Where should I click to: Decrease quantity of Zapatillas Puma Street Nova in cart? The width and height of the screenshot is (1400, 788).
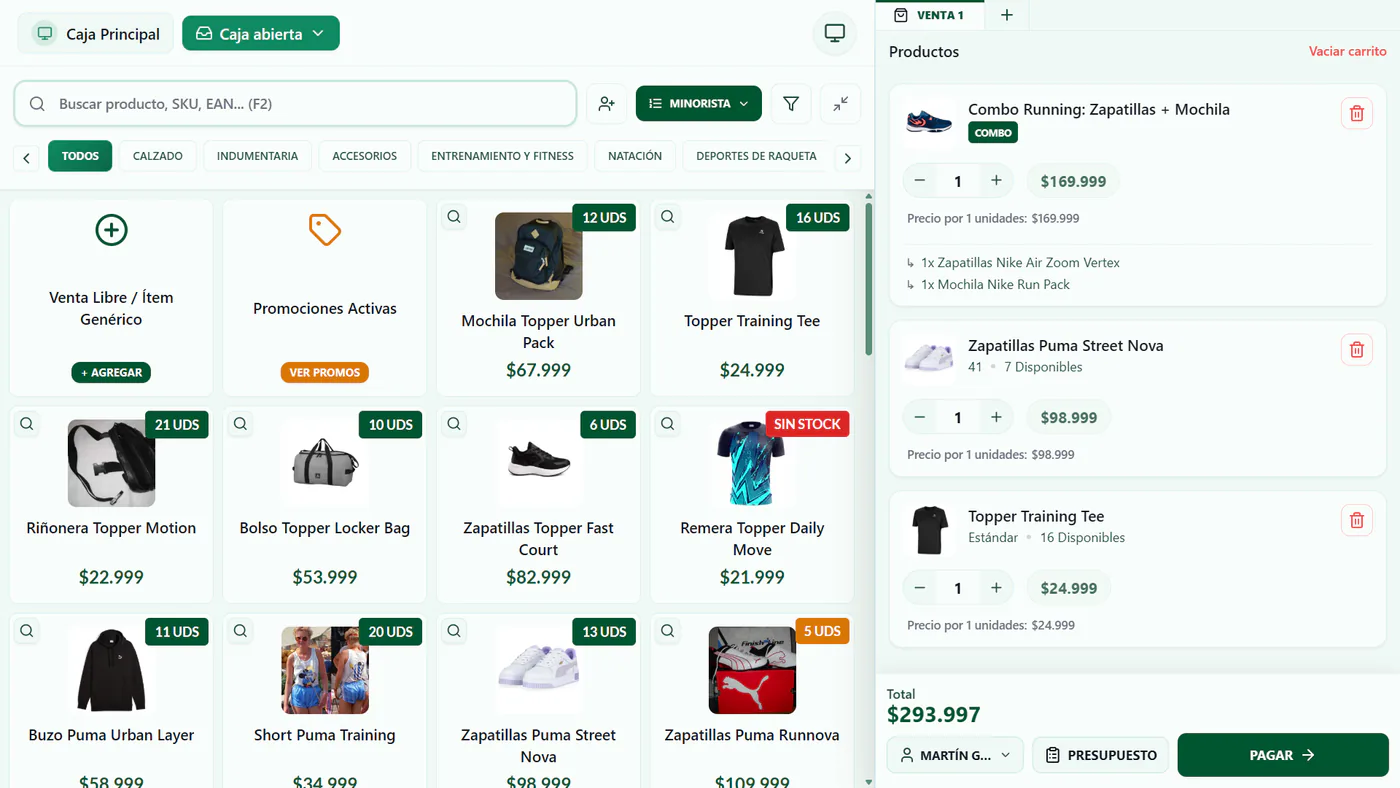[x=920, y=417]
